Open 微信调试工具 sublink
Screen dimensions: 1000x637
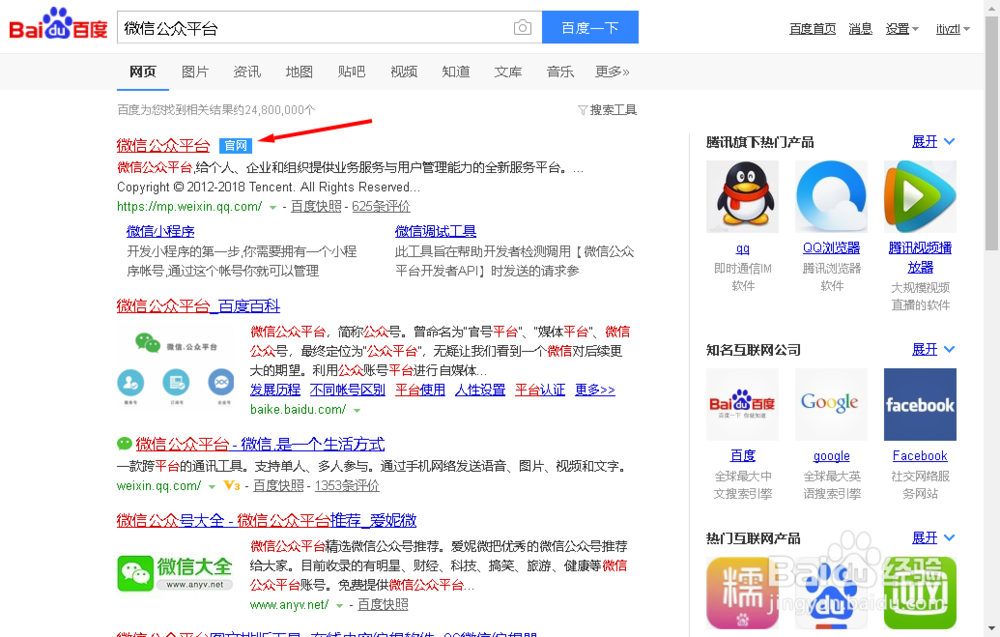[436, 231]
